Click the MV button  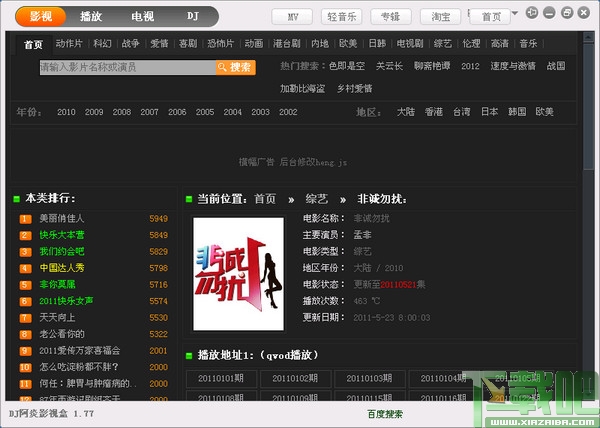pos(292,17)
